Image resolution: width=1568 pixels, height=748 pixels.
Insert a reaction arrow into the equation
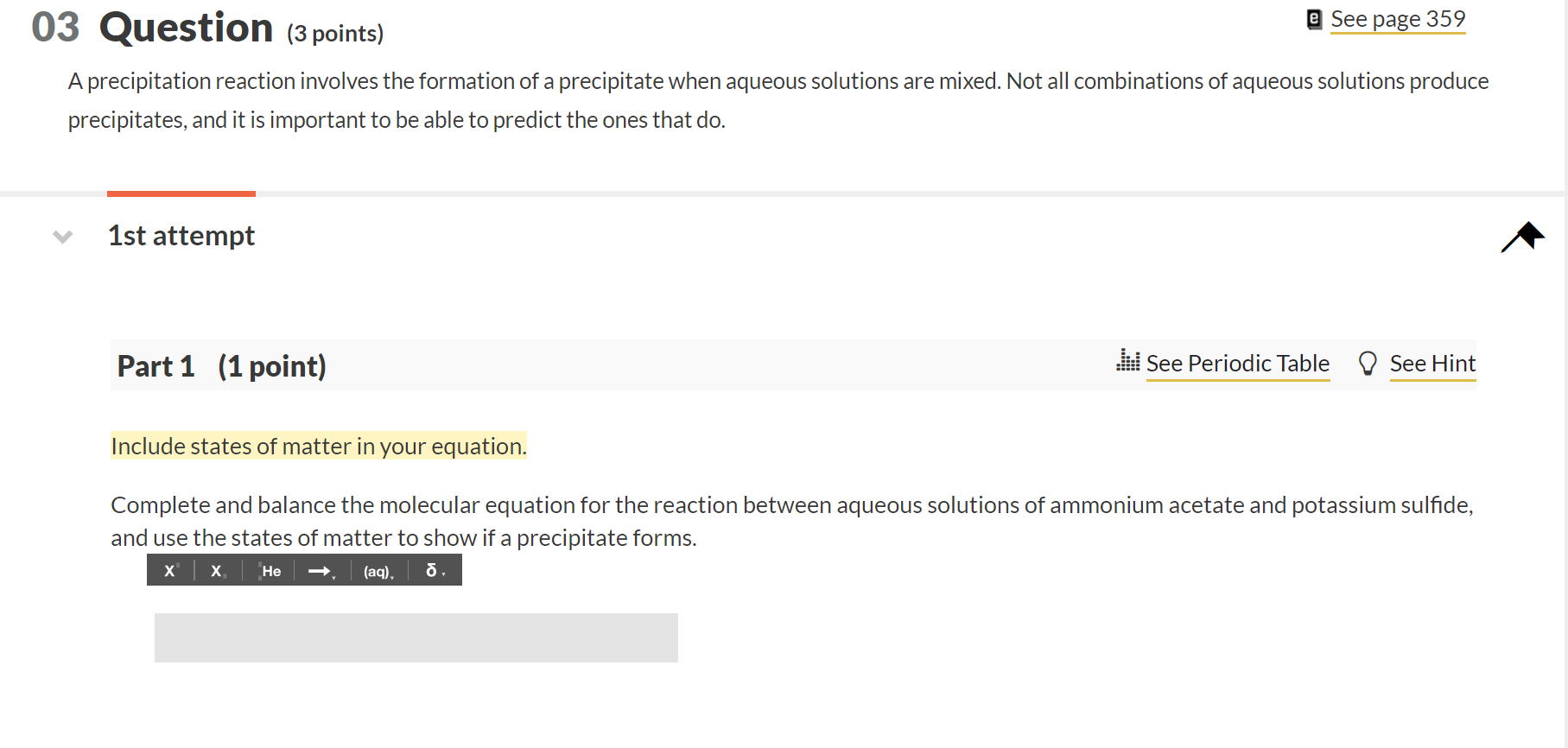click(x=319, y=570)
